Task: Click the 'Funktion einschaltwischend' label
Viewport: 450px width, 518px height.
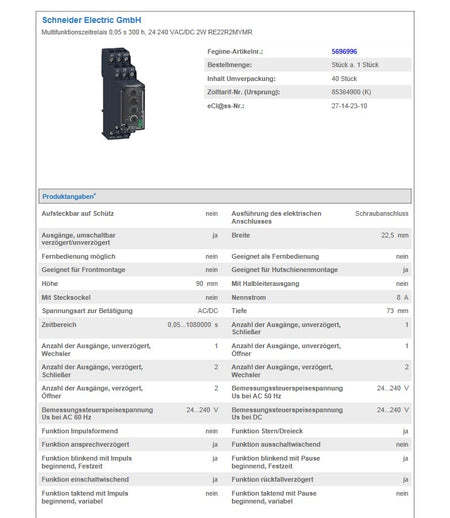Action: tap(85, 480)
